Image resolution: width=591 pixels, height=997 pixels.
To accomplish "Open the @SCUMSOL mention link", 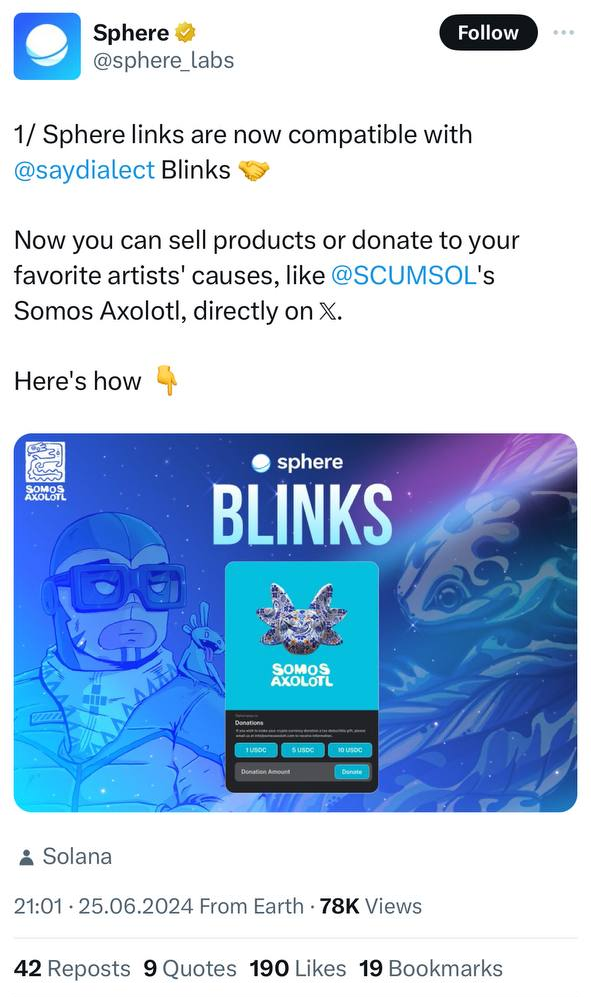I will click(403, 275).
